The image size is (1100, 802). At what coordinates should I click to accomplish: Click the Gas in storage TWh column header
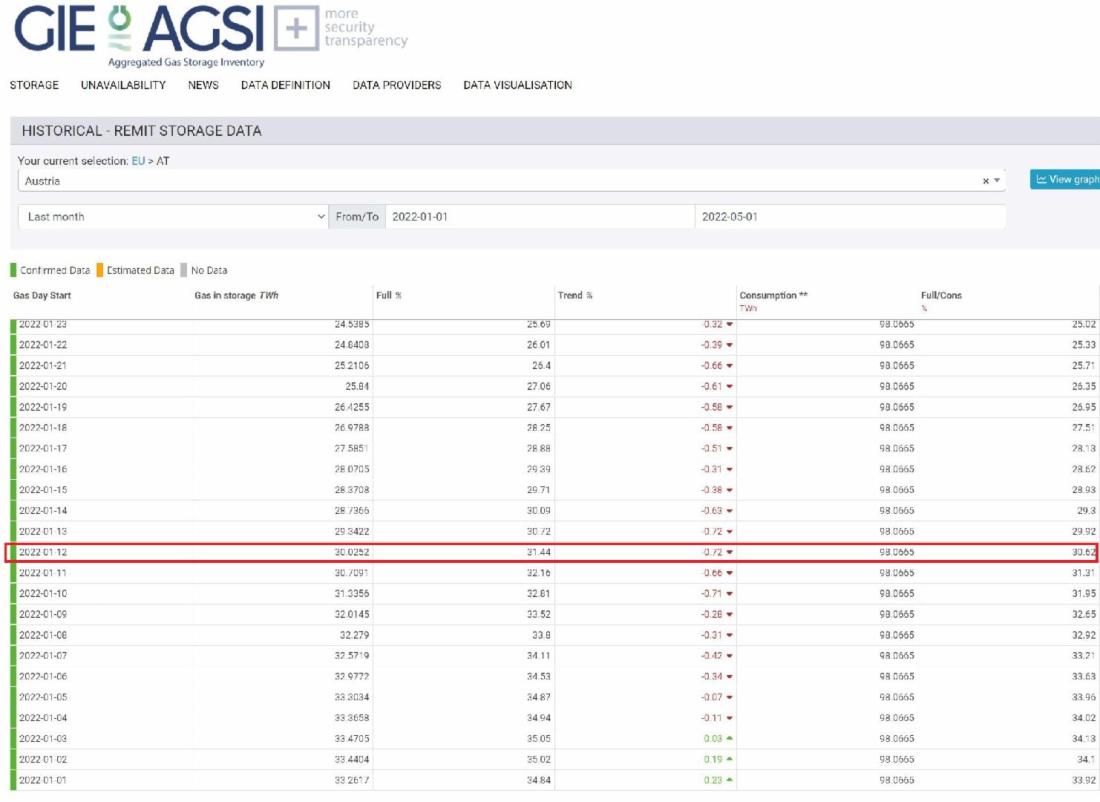pos(236,295)
